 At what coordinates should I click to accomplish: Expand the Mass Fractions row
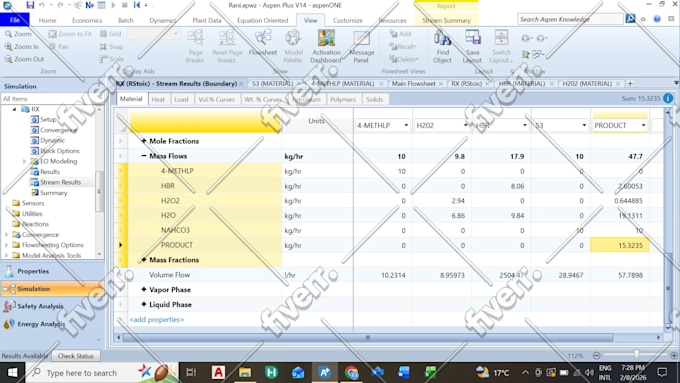[144, 260]
